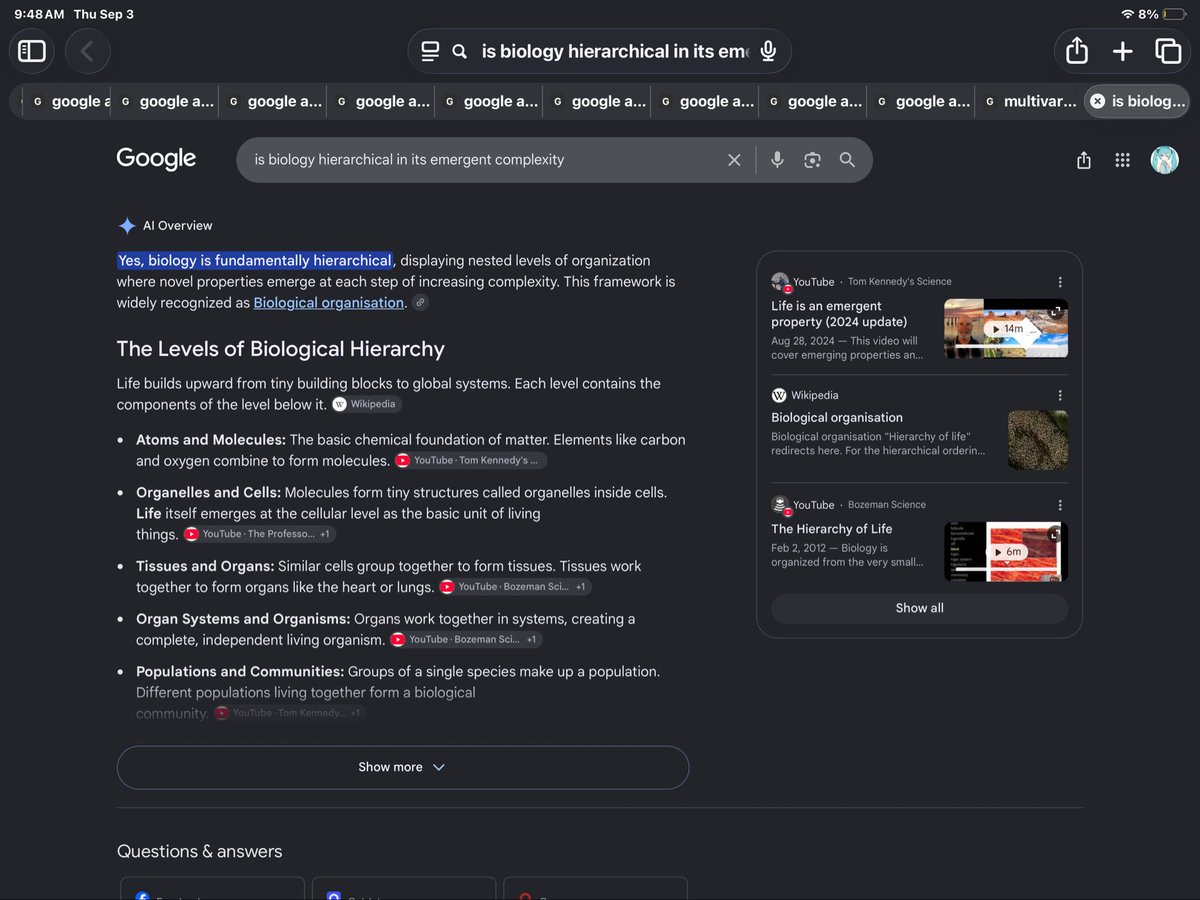Open 'Biological organisation' card title
1200x900 pixels.
click(837, 418)
